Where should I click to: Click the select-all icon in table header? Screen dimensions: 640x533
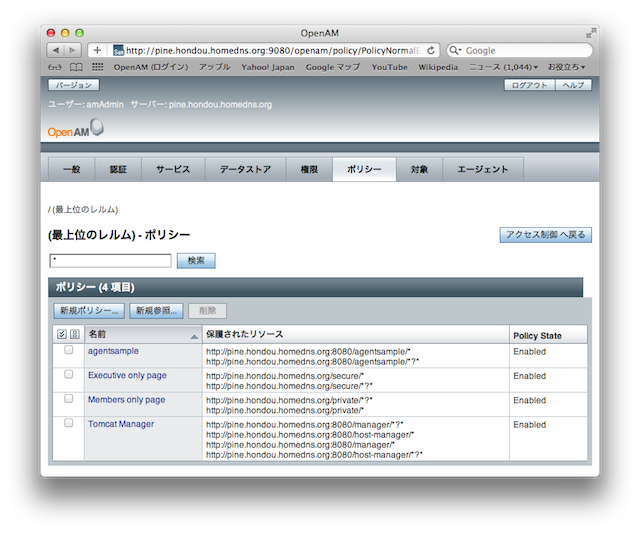[x=62, y=334]
